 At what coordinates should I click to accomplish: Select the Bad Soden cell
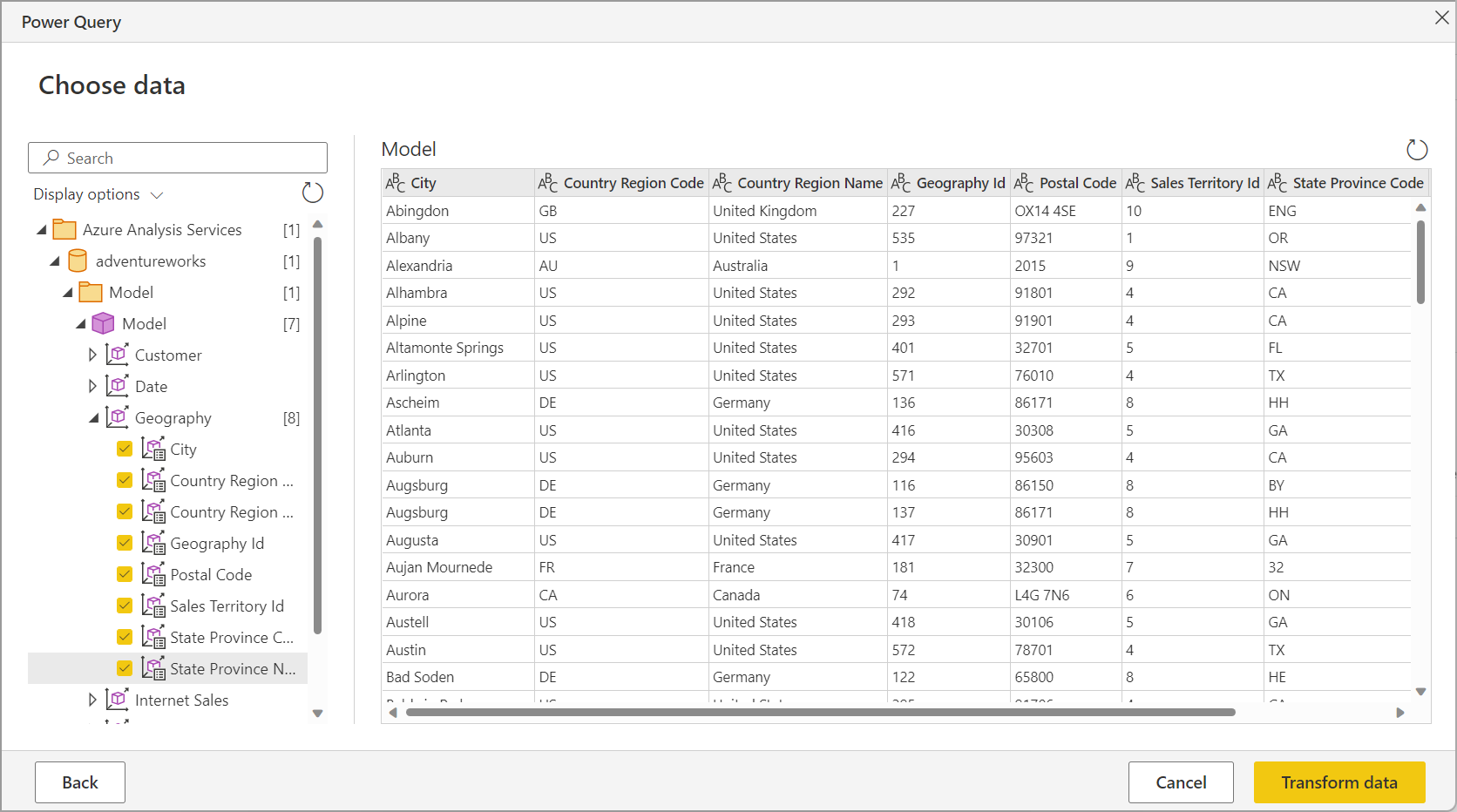pos(458,677)
